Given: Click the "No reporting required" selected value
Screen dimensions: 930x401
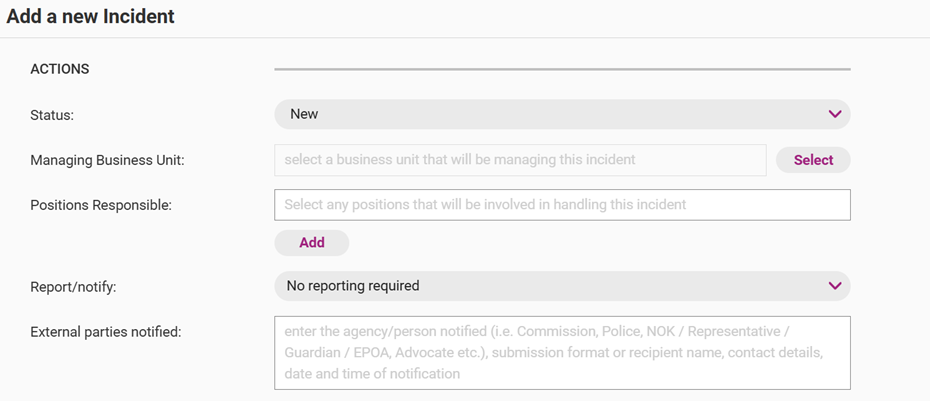Looking at the screenshot, I should [352, 286].
